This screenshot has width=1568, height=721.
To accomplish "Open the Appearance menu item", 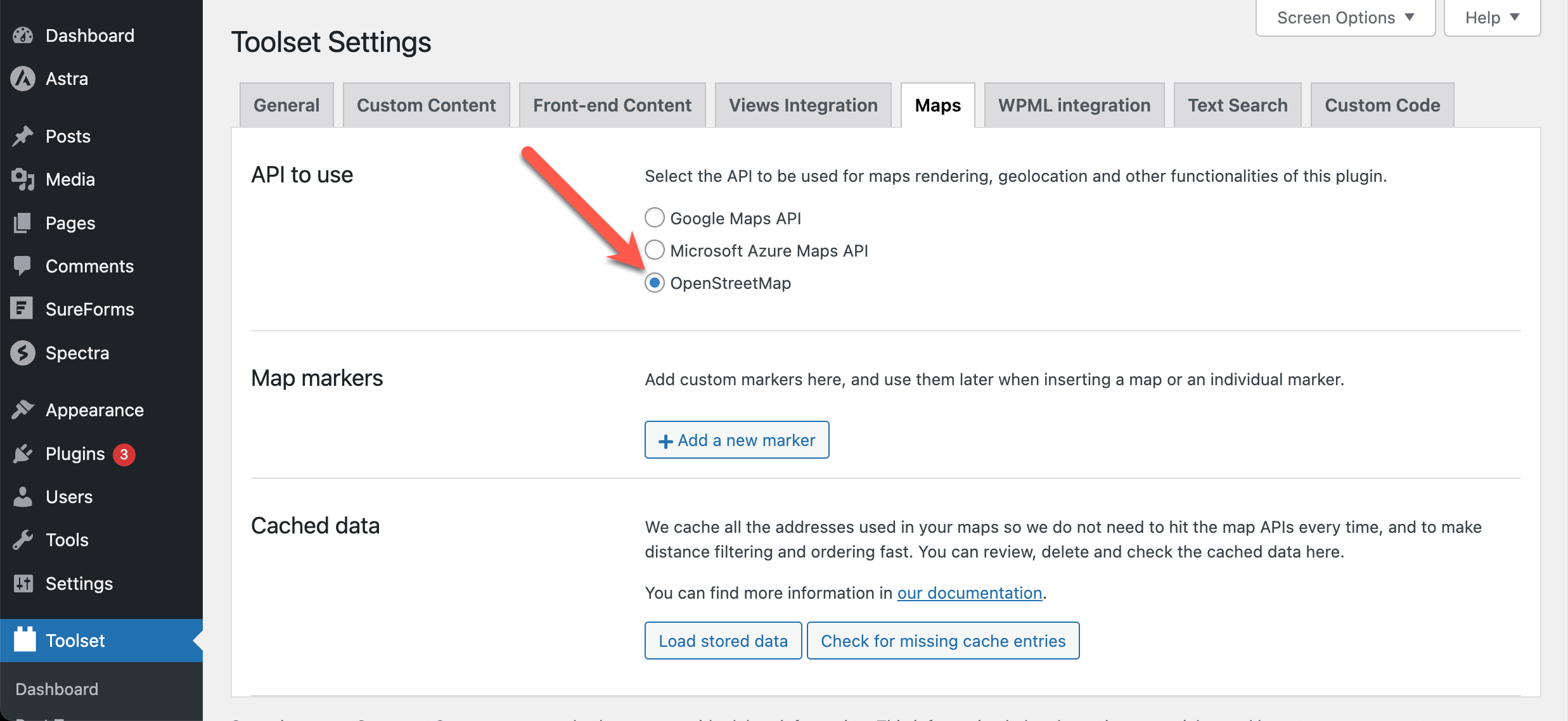I will coord(101,410).
